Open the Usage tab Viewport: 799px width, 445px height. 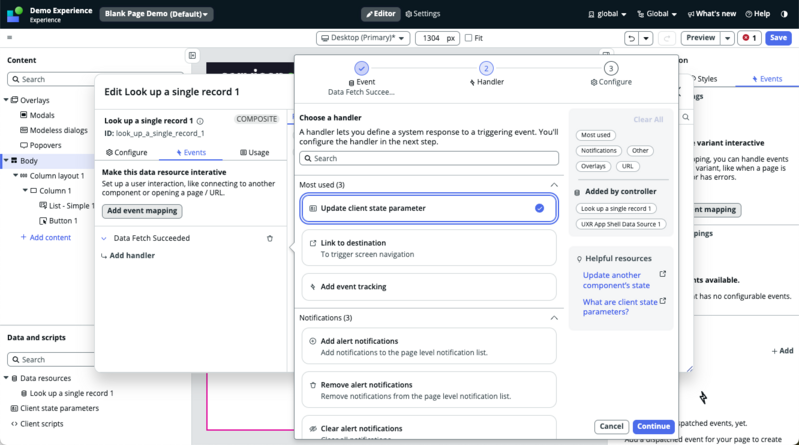[254, 152]
